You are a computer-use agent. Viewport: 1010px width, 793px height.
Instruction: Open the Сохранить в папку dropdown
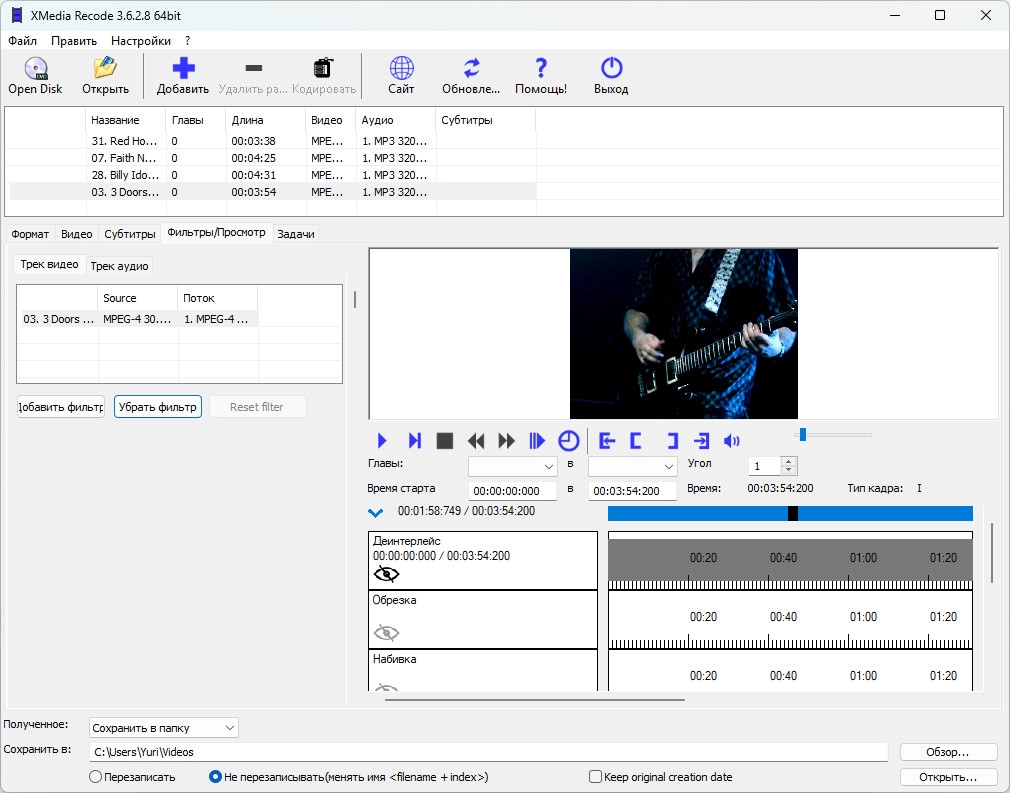tap(164, 728)
